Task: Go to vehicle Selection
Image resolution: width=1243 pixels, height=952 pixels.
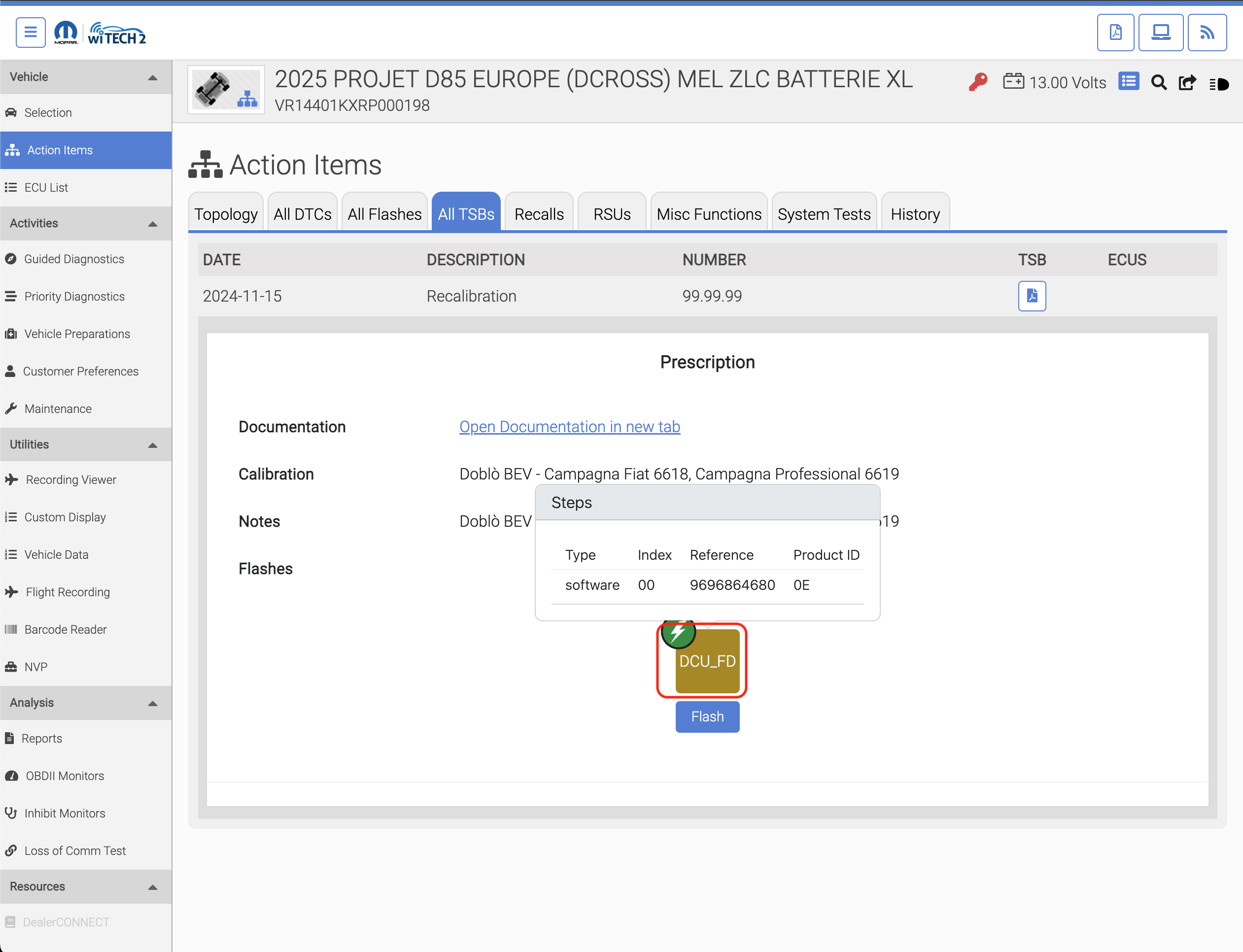Action: [x=86, y=113]
